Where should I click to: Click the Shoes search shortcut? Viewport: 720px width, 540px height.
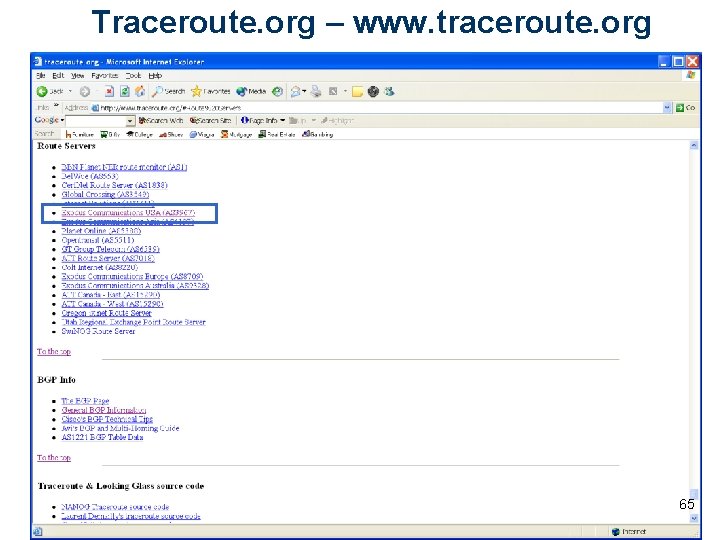(171, 134)
